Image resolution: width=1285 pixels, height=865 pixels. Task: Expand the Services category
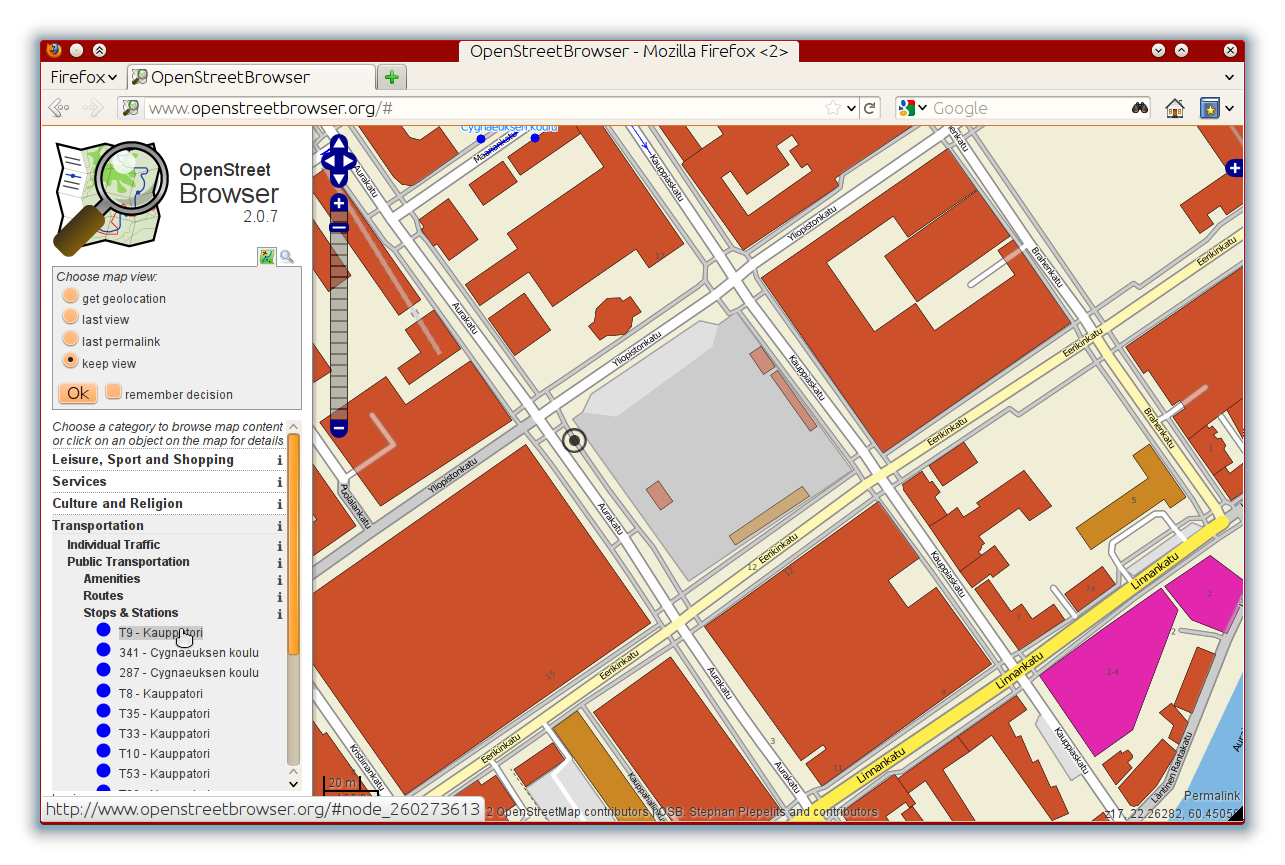[79, 482]
